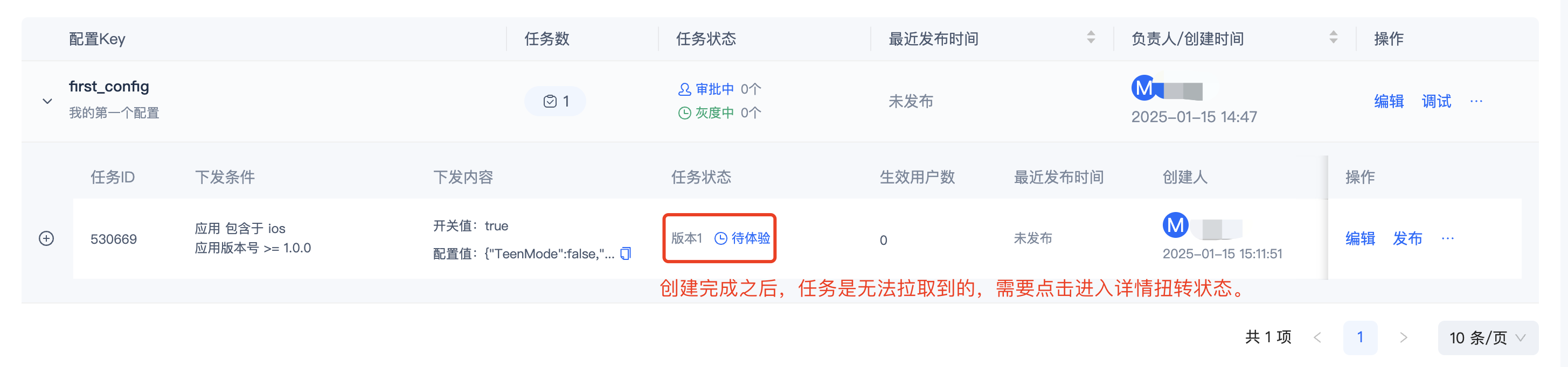Open more actions menu for first_config

coord(1477,102)
